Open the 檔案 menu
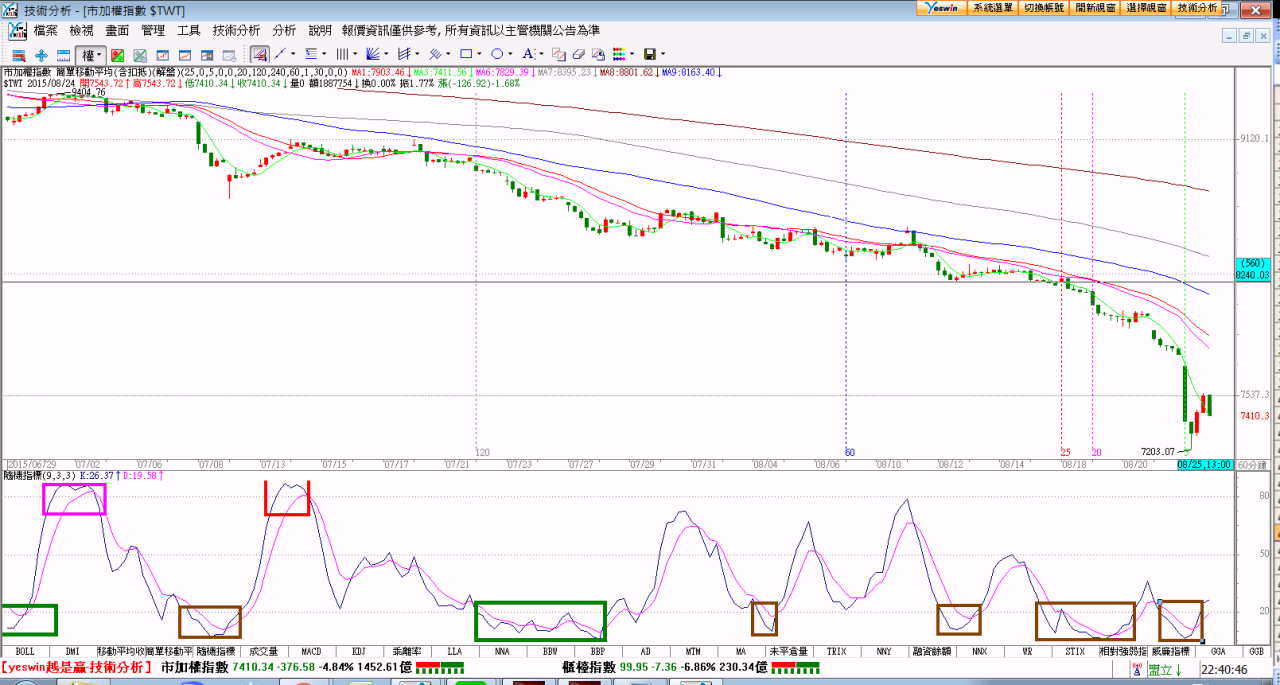 45,31
